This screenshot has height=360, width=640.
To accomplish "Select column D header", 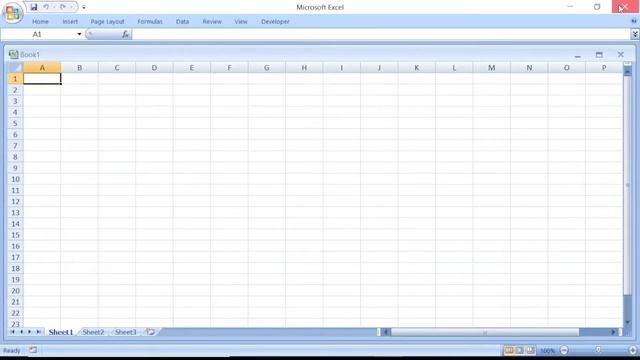I will 154,68.
